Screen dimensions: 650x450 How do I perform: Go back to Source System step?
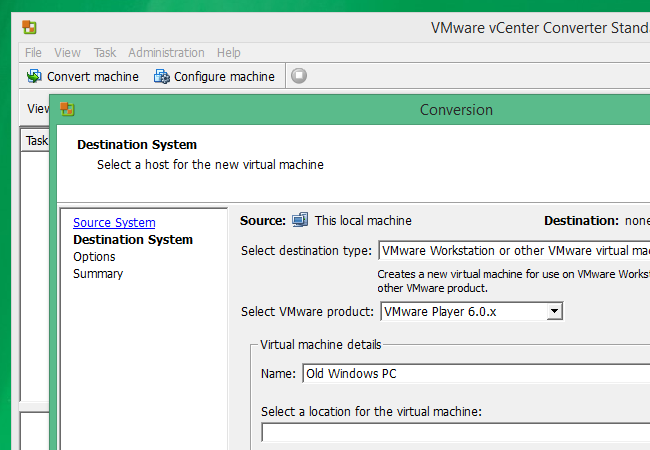114,223
